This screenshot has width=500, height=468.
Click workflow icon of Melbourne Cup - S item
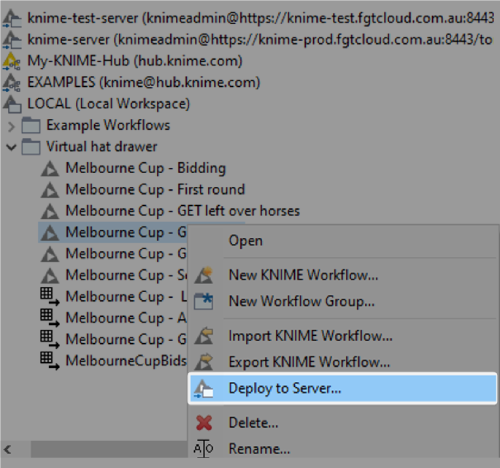point(50,275)
